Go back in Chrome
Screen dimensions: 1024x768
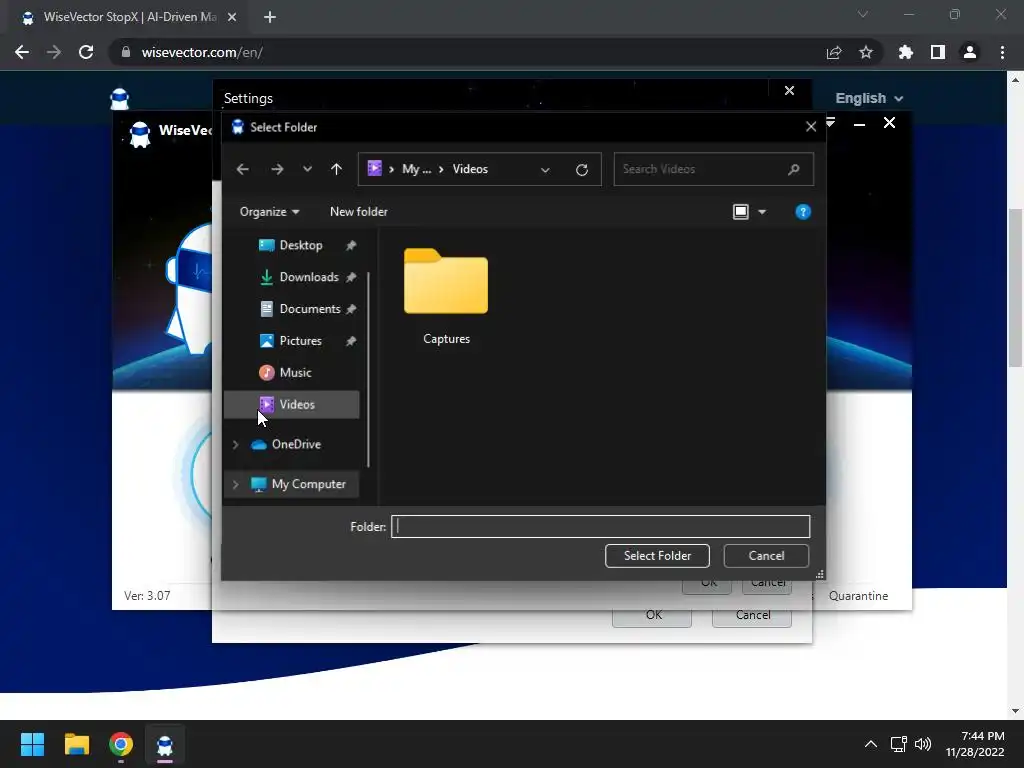coord(22,52)
